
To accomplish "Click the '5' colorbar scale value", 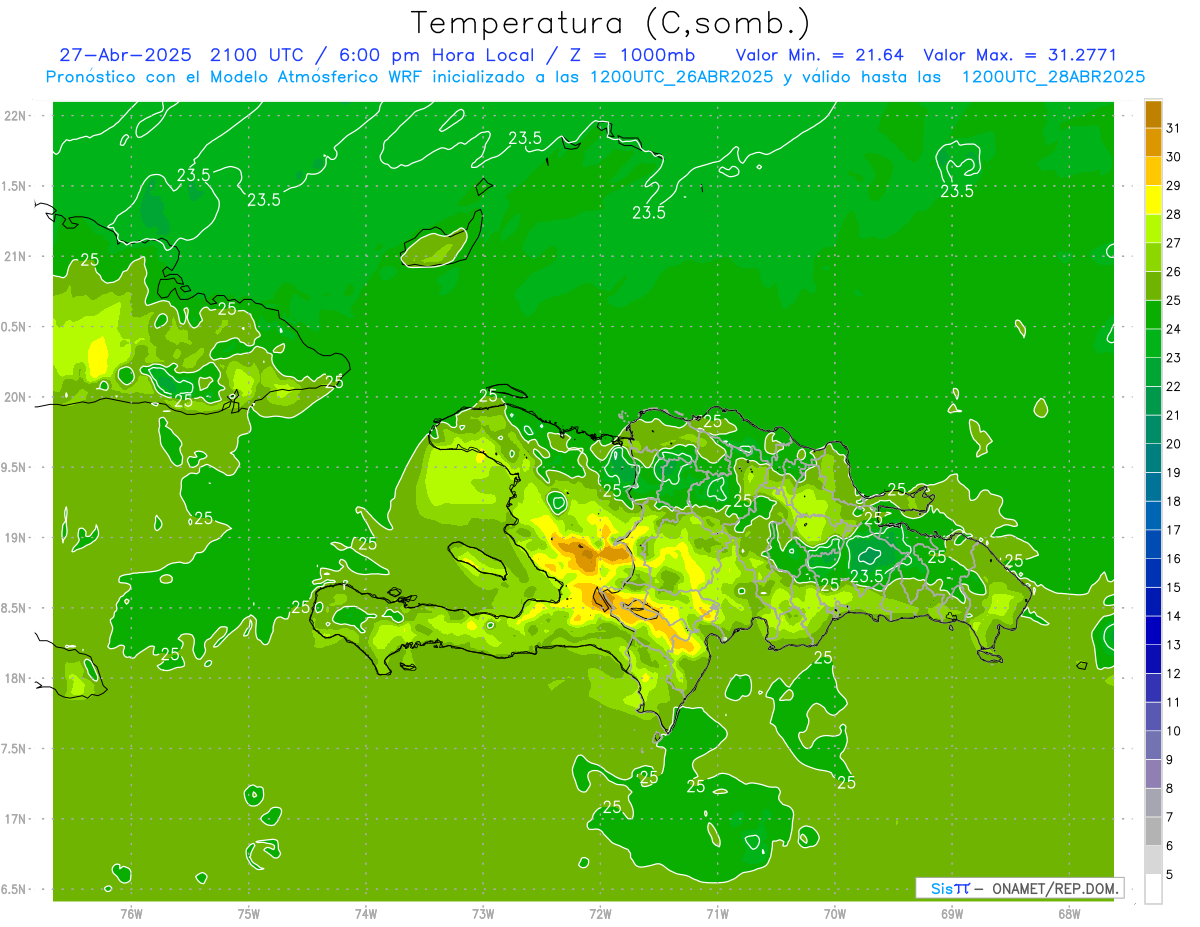I will pos(1171,874).
